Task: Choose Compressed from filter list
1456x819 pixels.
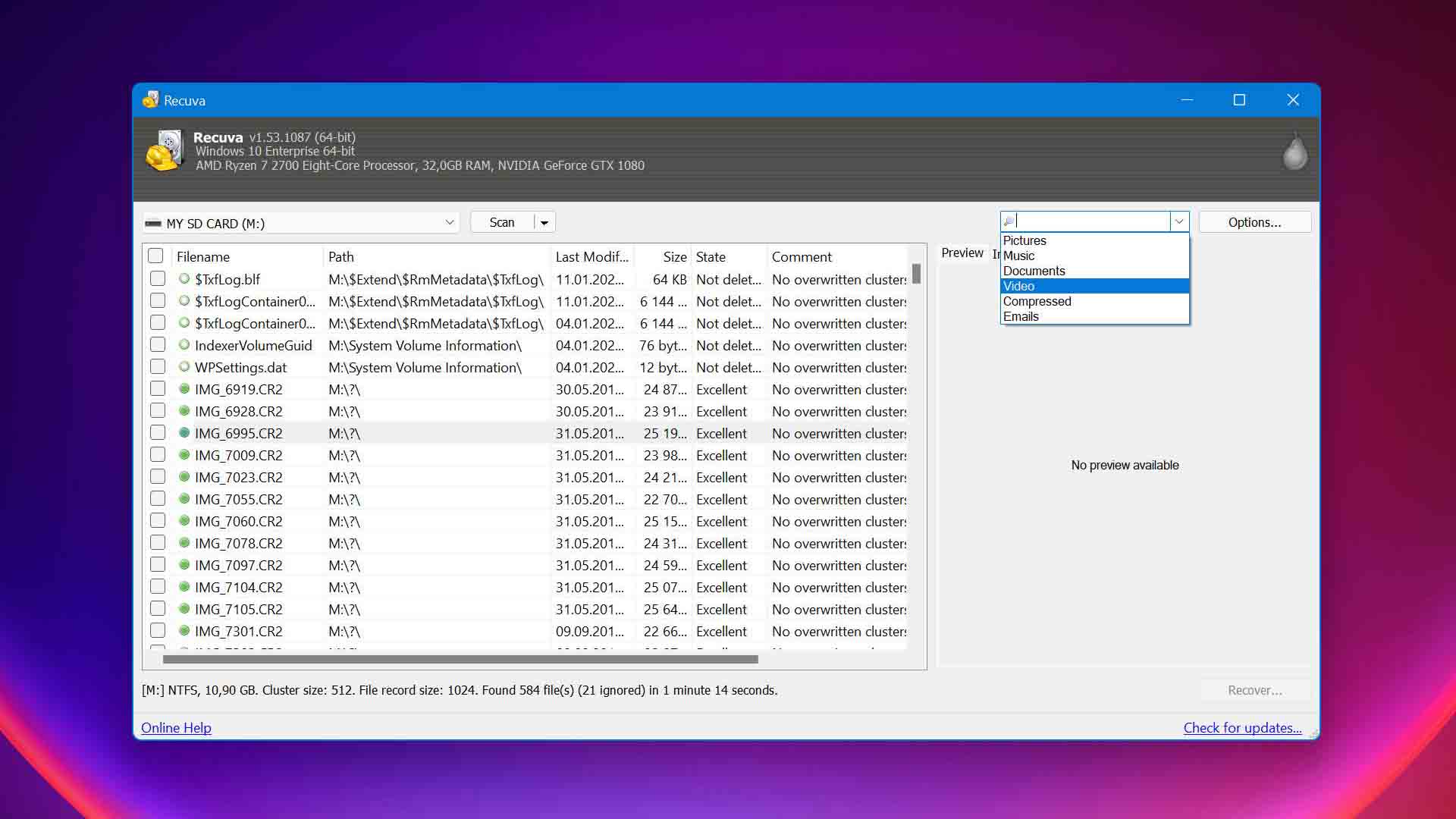Action: tap(1094, 301)
